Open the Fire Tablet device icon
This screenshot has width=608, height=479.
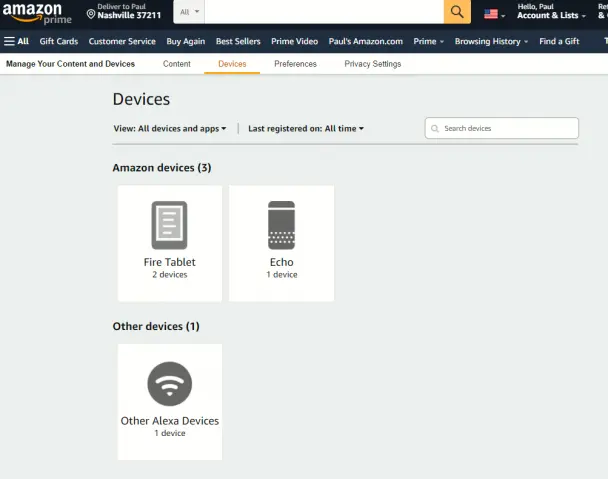pos(169,225)
